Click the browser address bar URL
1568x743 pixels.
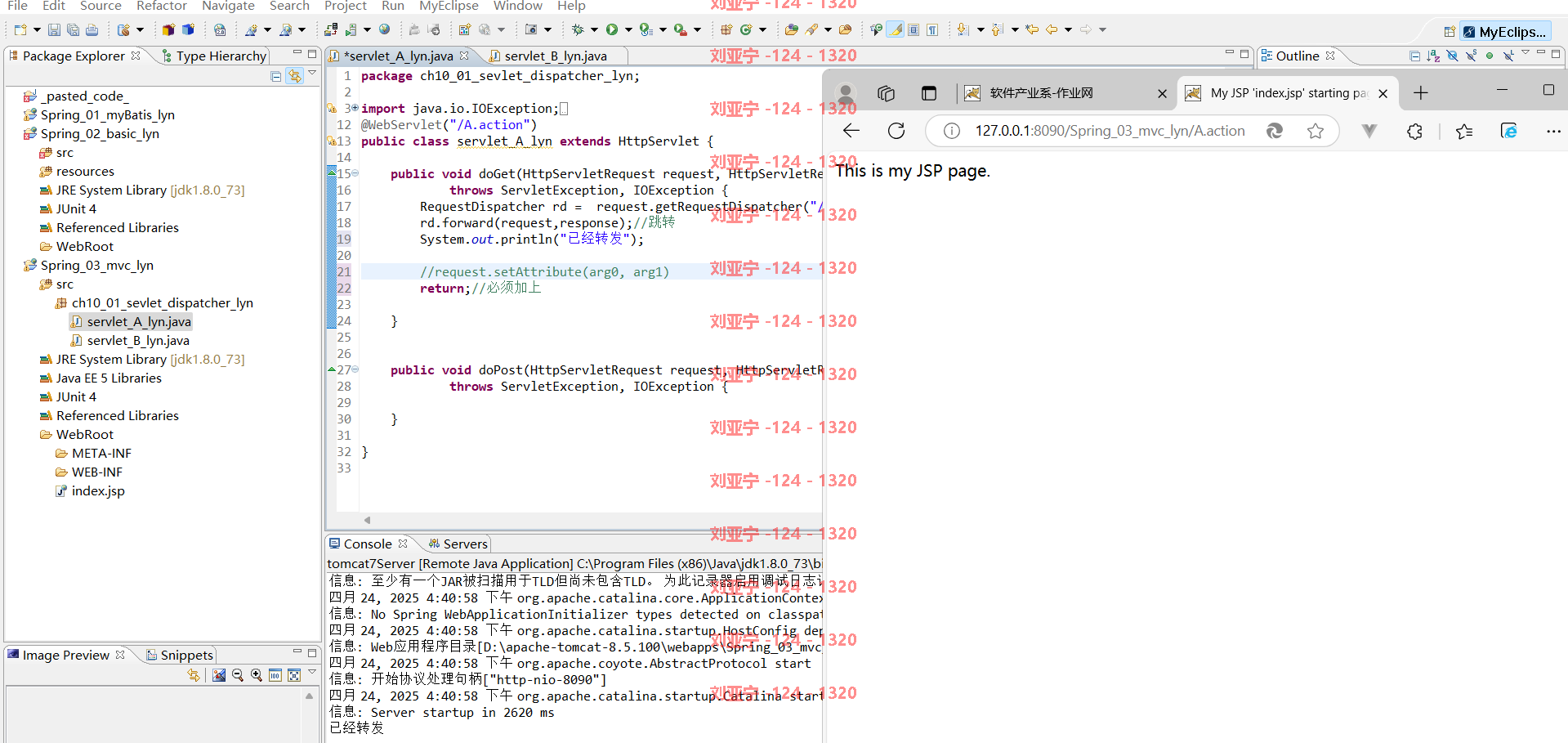1110,131
